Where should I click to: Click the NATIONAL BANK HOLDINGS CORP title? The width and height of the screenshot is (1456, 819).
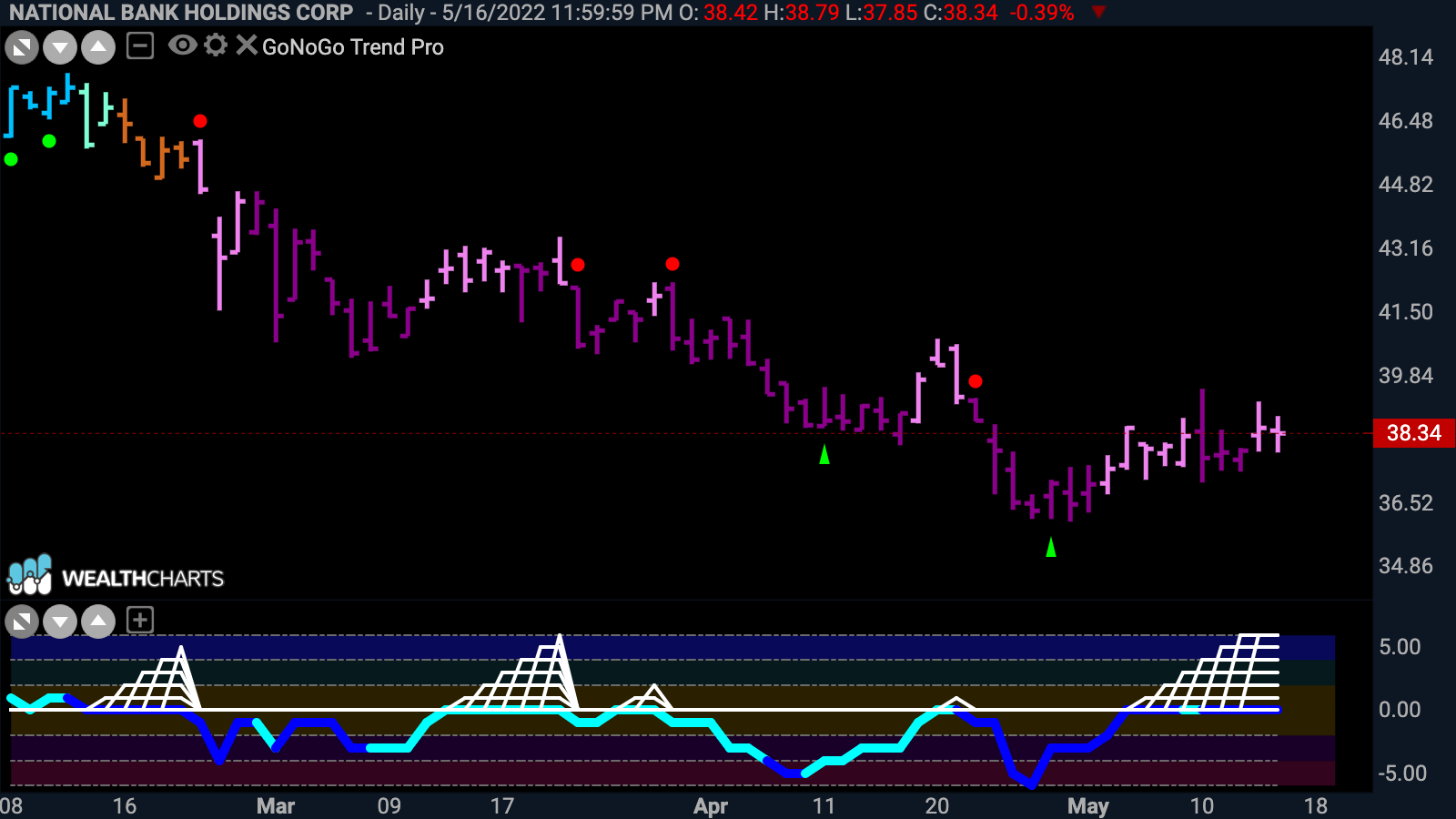pyautogui.click(x=181, y=13)
